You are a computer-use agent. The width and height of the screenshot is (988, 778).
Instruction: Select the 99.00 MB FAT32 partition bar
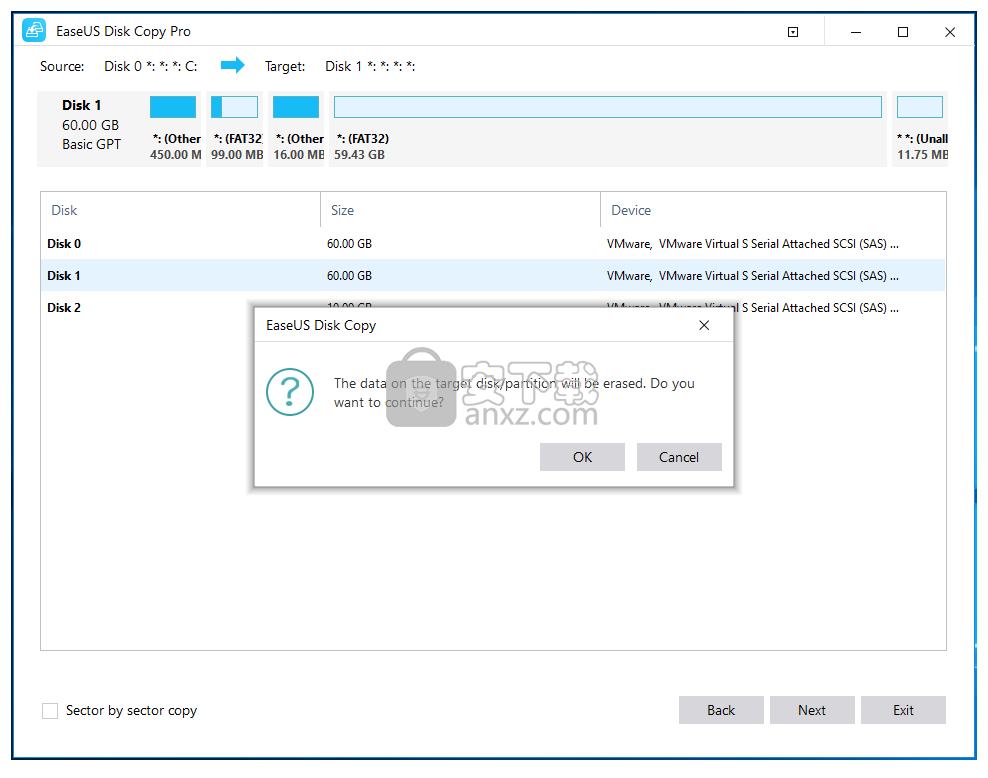pyautogui.click(x=234, y=107)
